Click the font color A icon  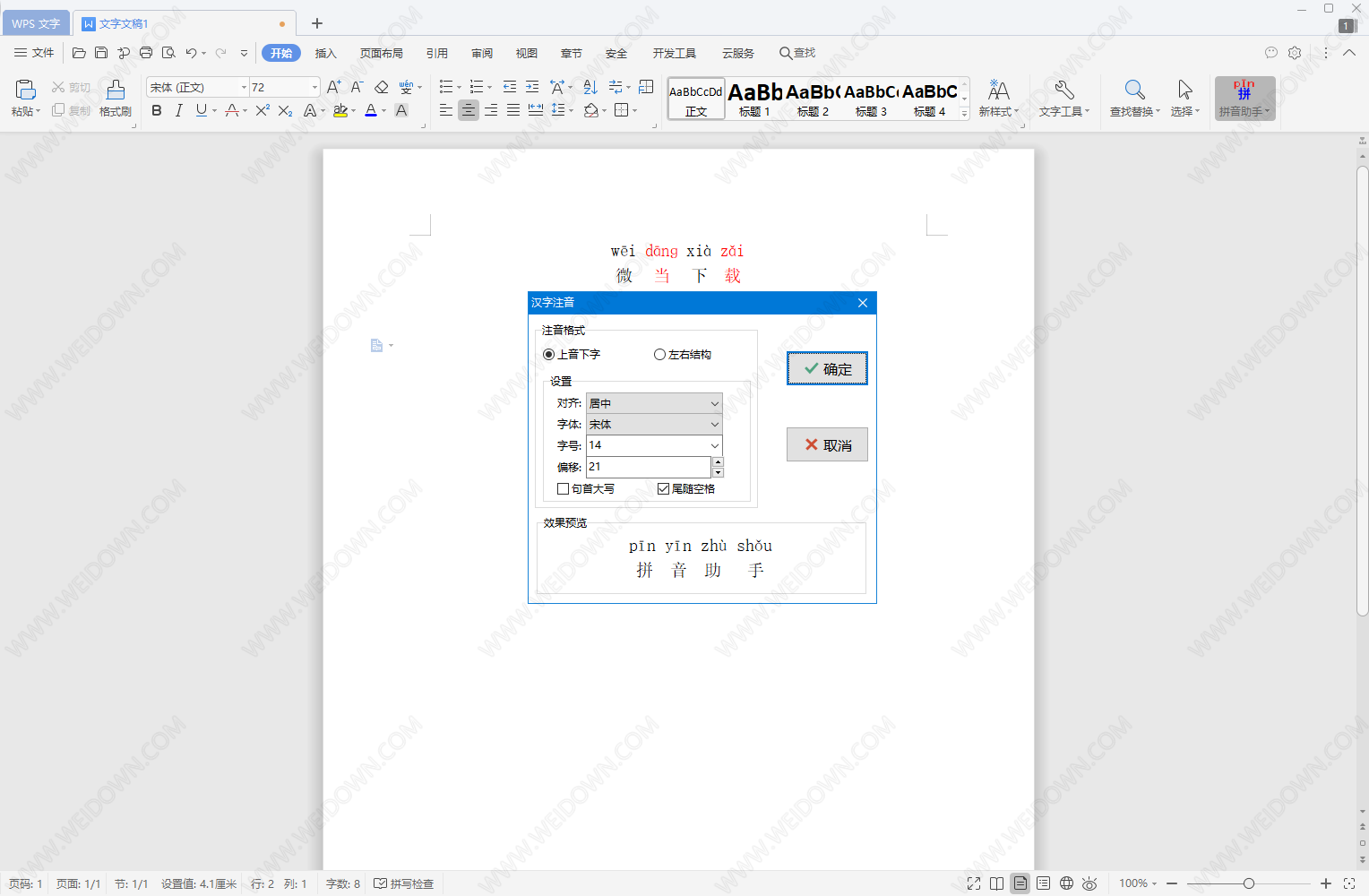[371, 110]
